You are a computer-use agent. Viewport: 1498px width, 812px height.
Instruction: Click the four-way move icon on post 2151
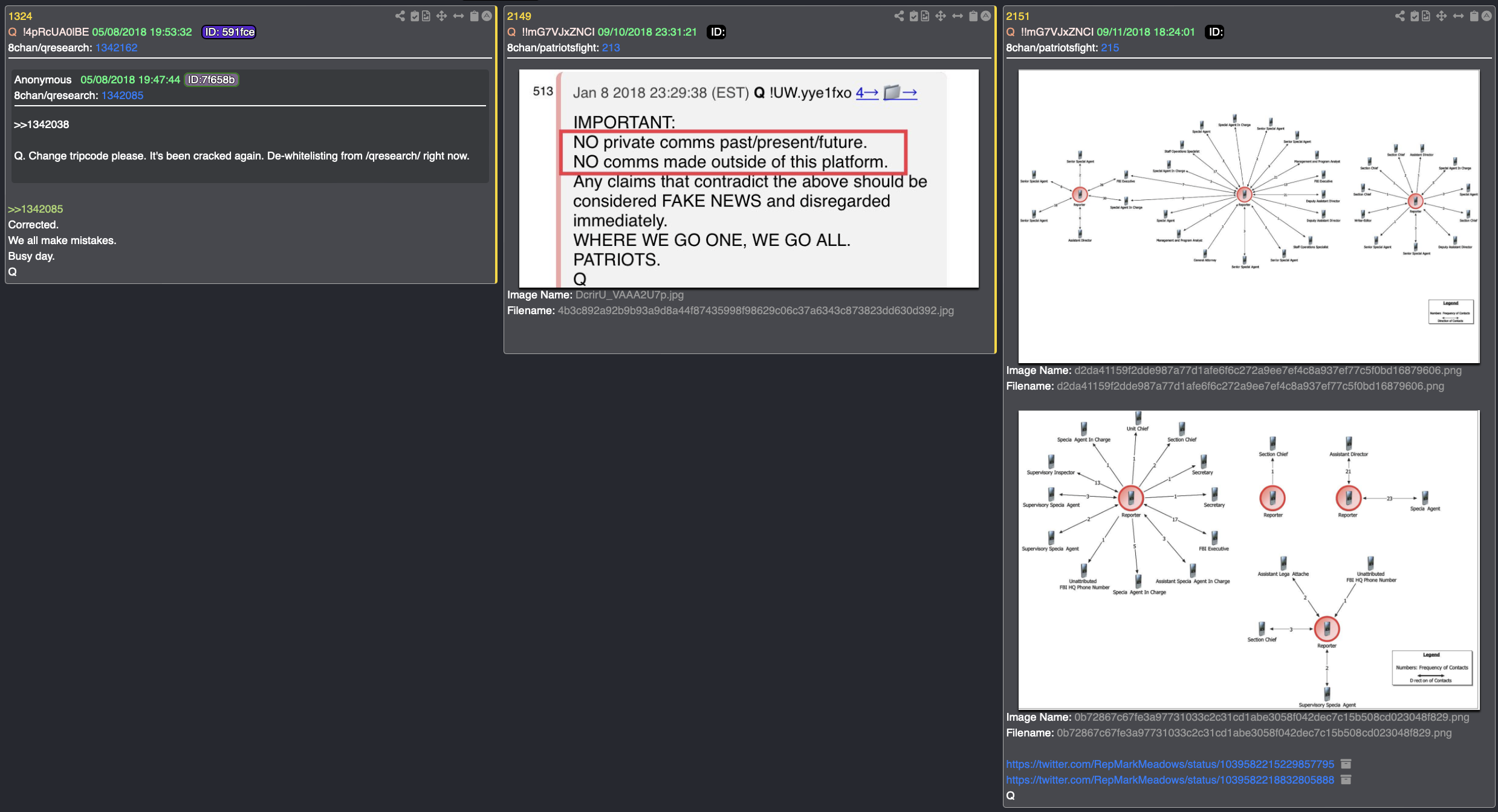click(1441, 16)
